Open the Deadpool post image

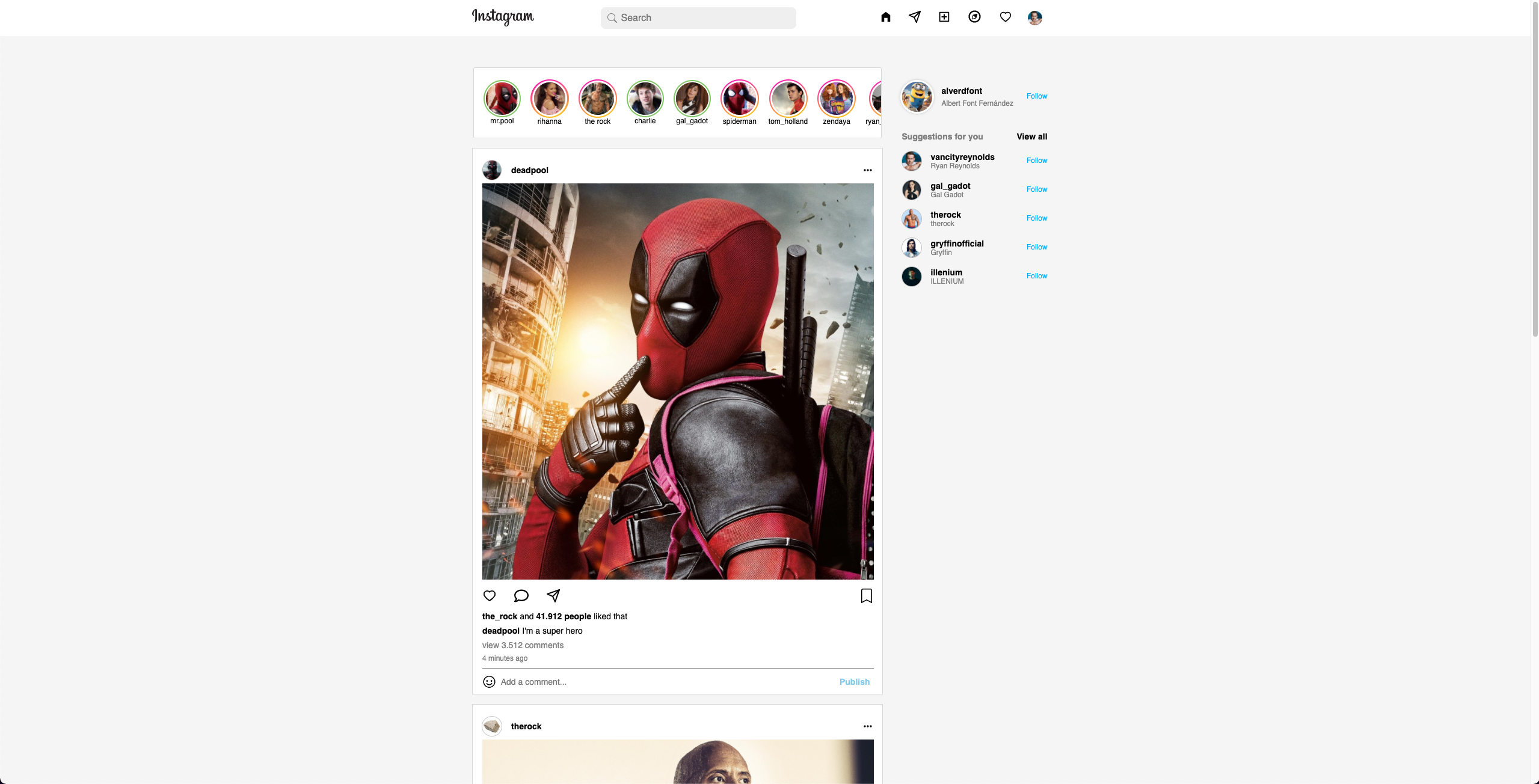coord(678,381)
